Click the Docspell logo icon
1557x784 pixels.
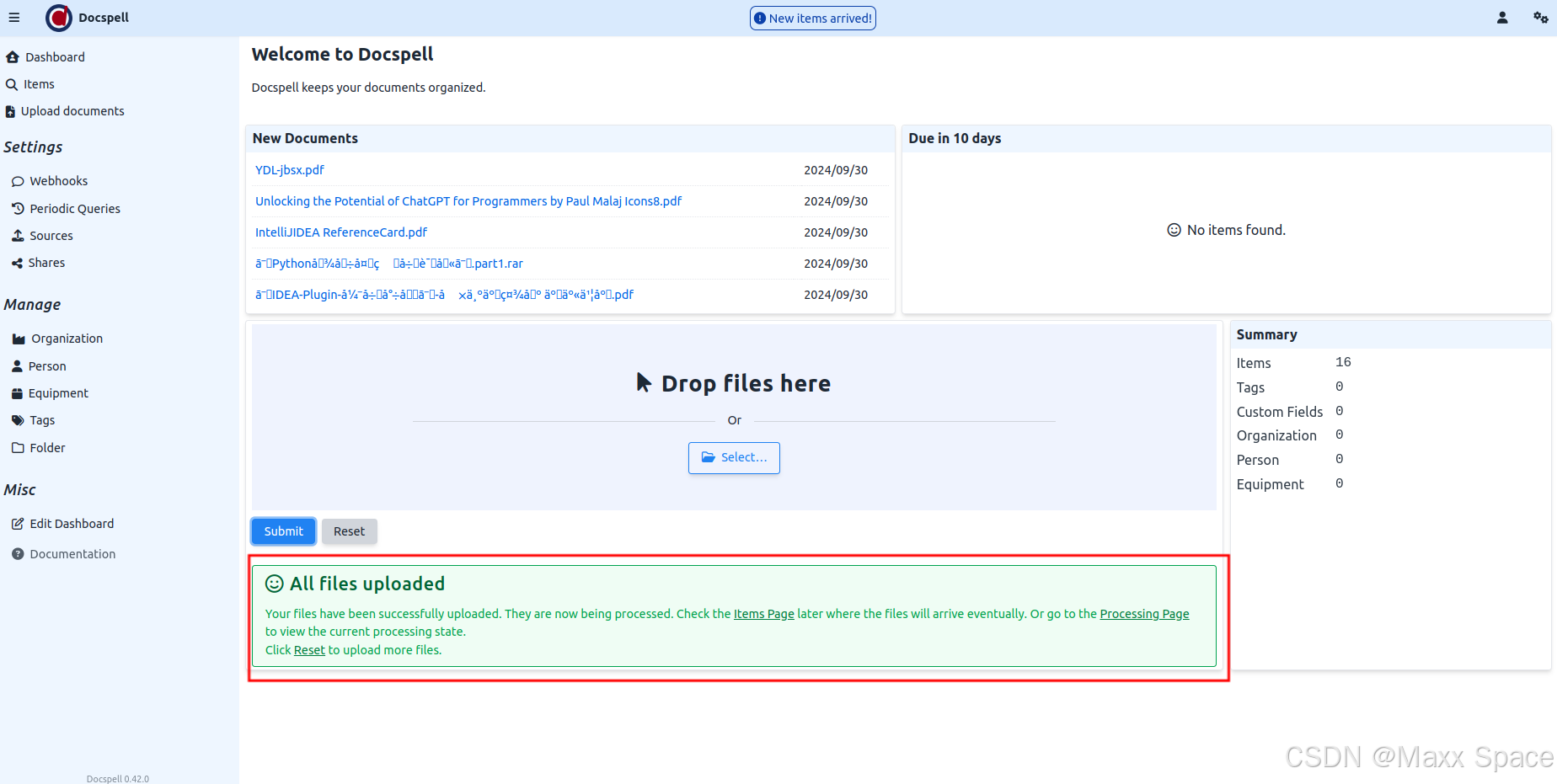pyautogui.click(x=59, y=18)
